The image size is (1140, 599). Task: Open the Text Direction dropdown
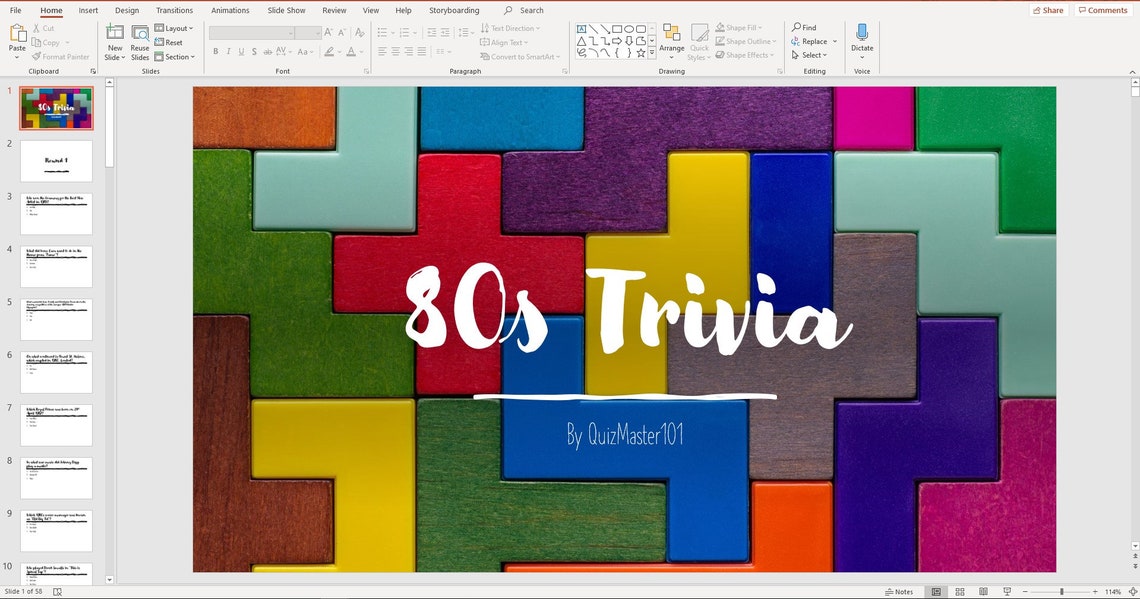click(511, 28)
